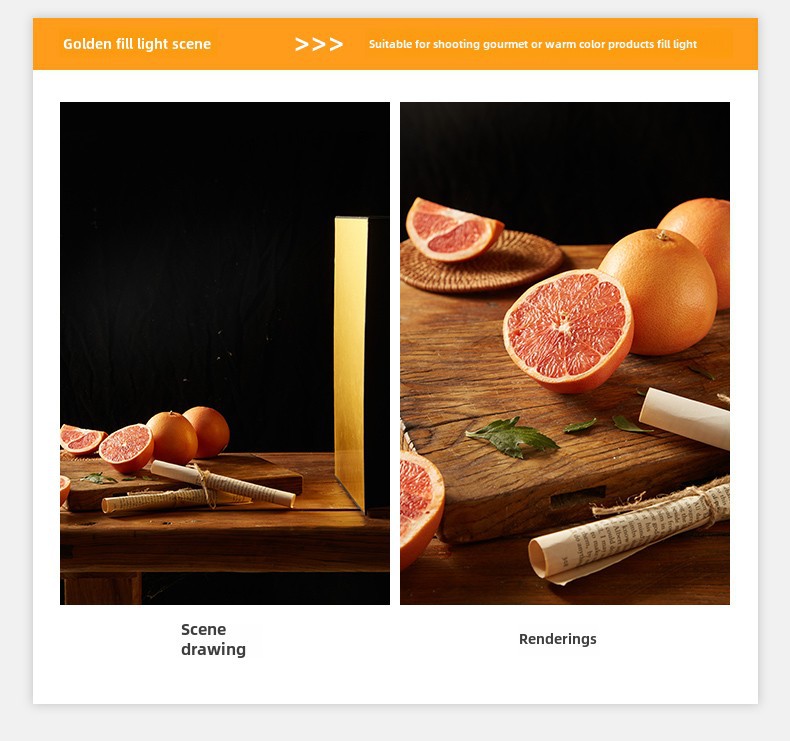Screen dimensions: 790x741
Task: Click the 'Renderings' caption
Action: (557, 639)
